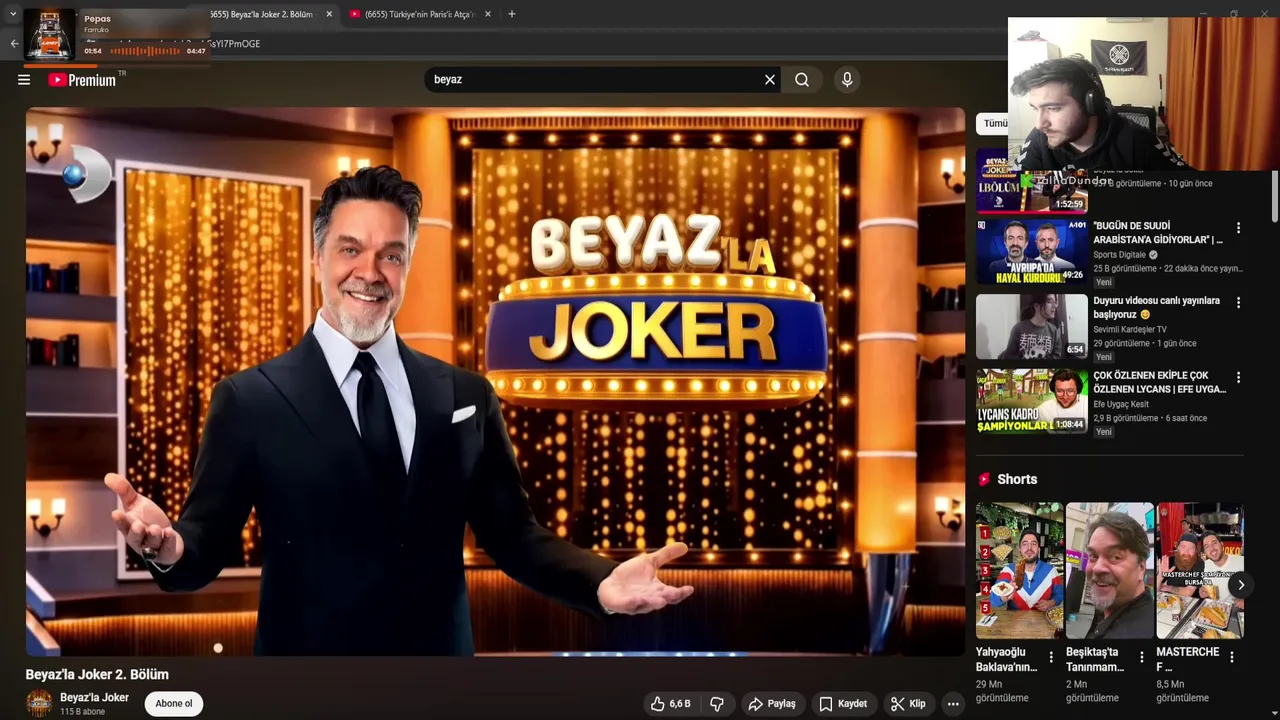Screen dimensions: 1280x720
Task: Start voice search with the microphone icon
Action: click(x=847, y=80)
